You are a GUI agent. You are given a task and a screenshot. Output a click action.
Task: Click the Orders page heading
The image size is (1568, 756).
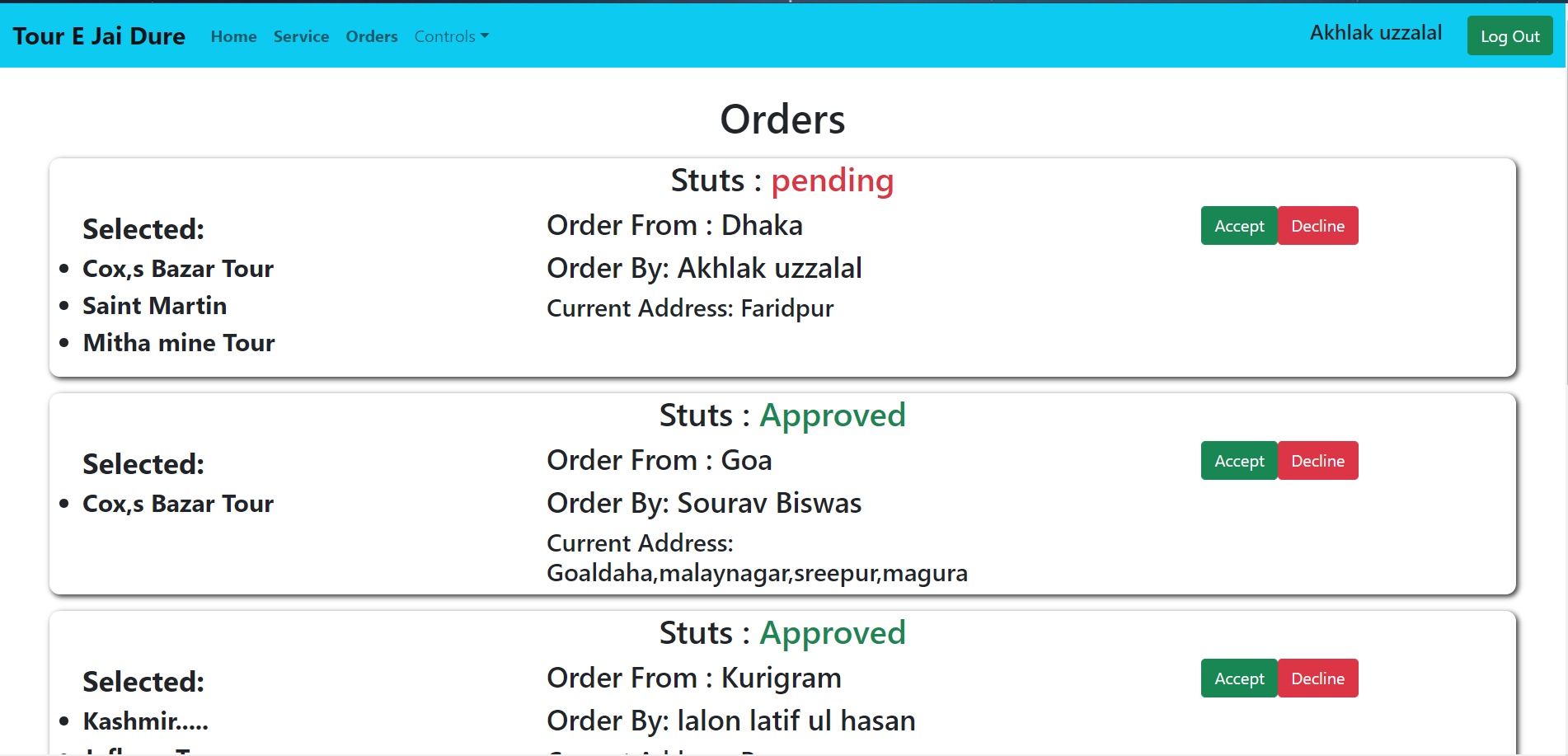(782, 120)
